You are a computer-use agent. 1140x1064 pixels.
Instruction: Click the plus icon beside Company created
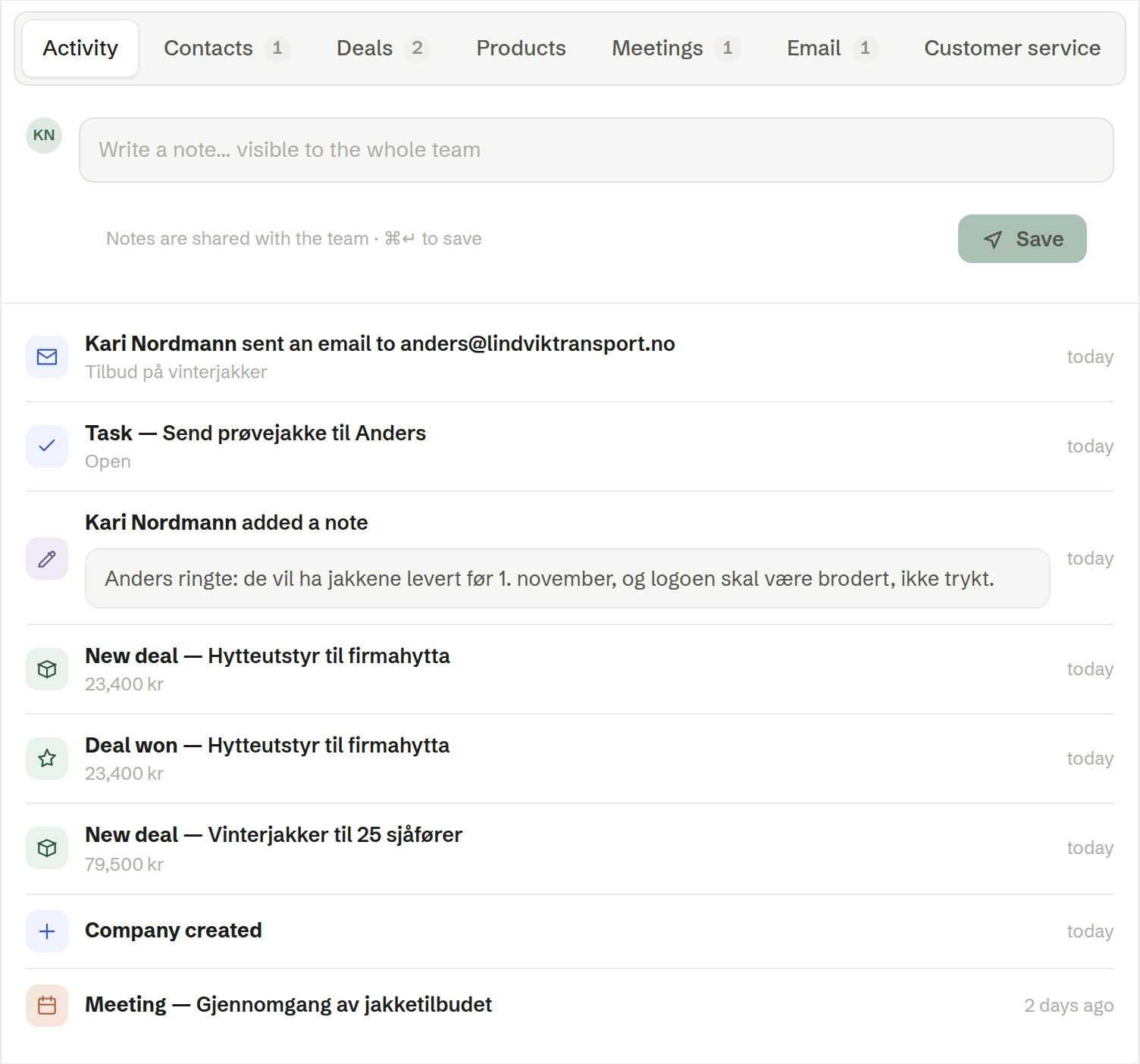(47, 931)
